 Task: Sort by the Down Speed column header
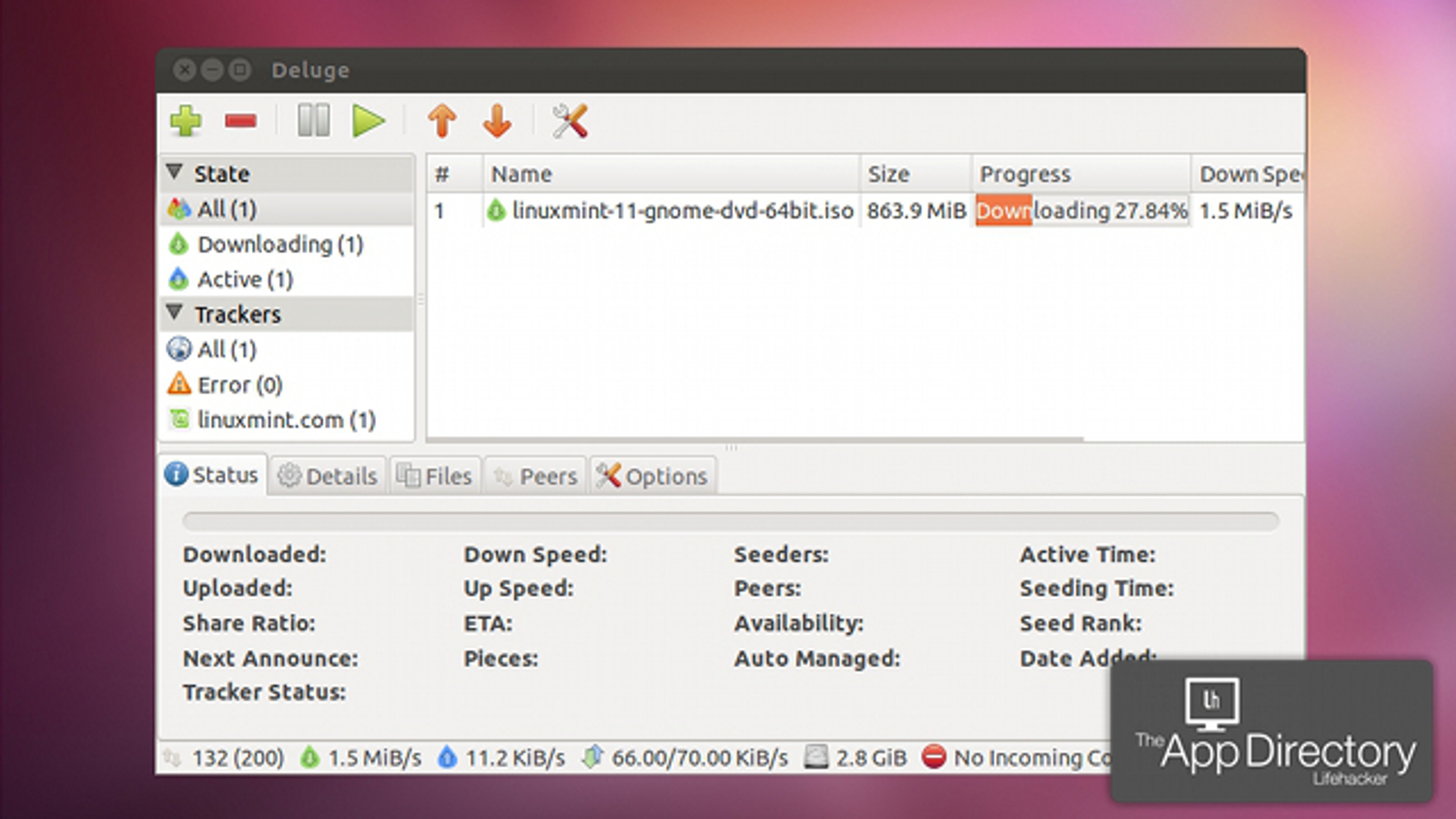1248,173
